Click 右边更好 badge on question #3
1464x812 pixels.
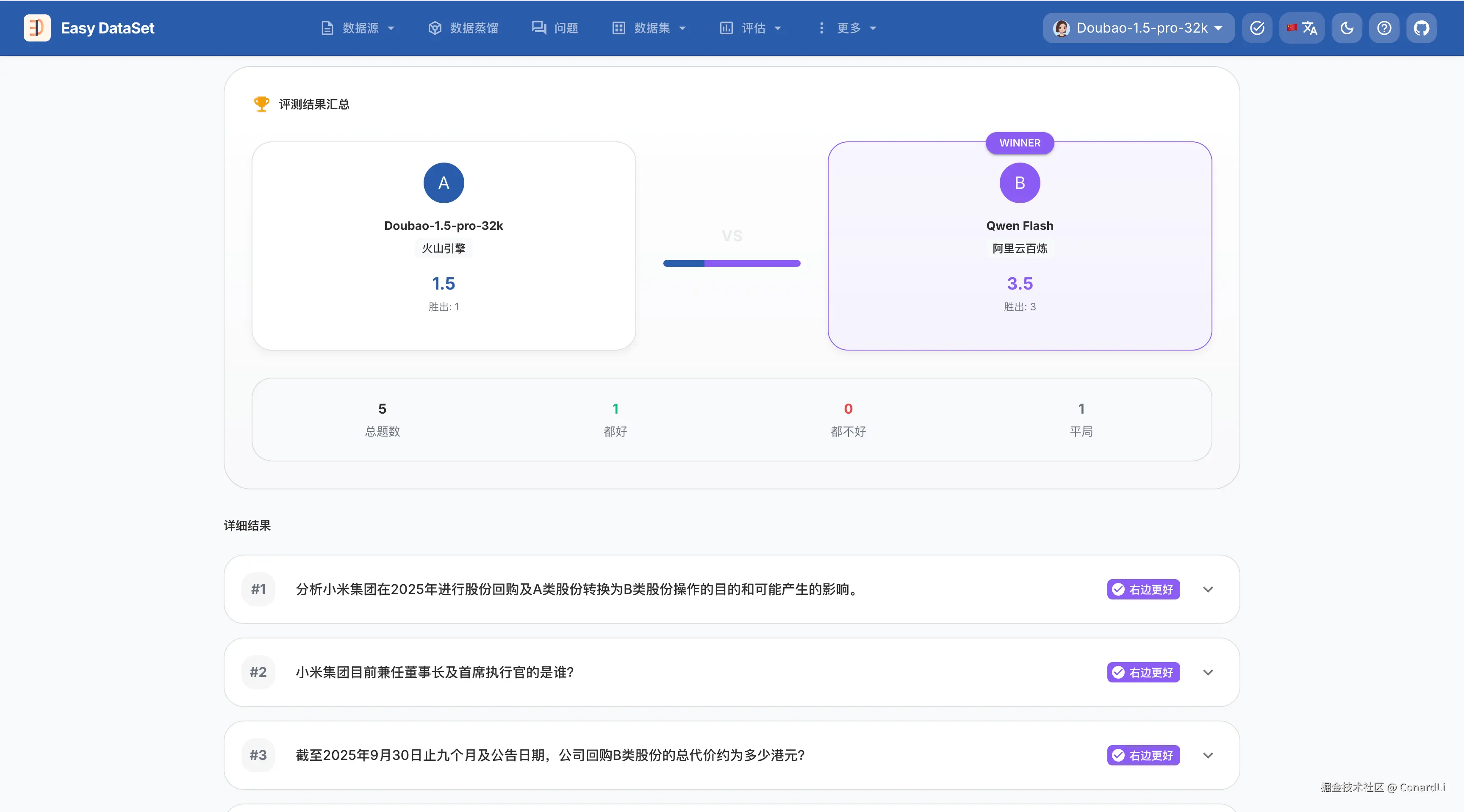(1143, 755)
